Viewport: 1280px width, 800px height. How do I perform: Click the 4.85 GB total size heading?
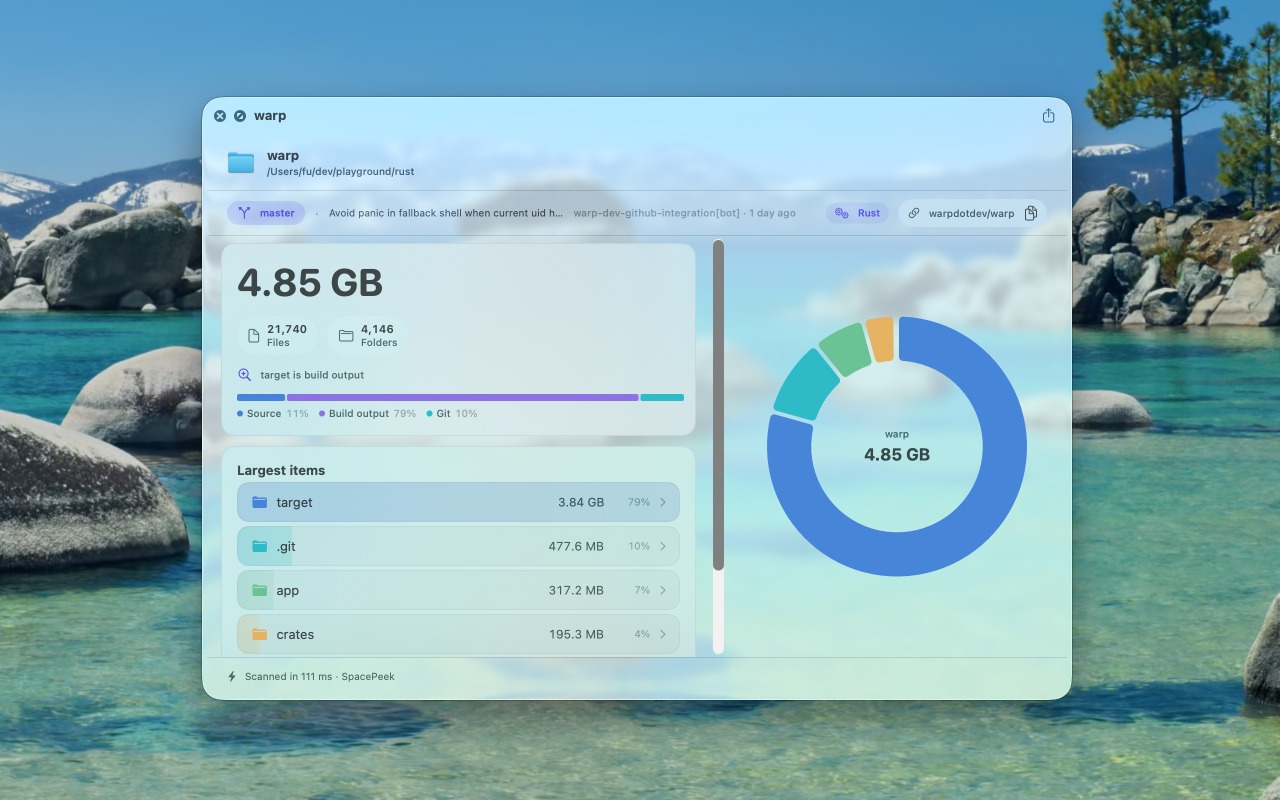point(310,283)
